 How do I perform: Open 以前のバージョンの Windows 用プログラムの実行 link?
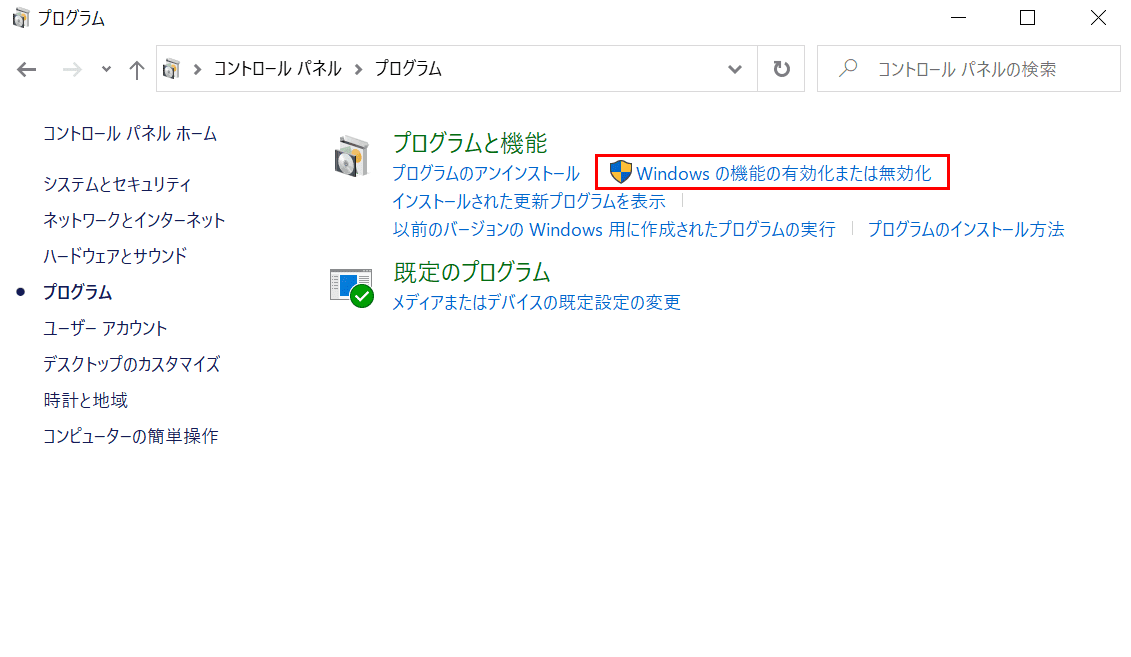pyautogui.click(x=614, y=229)
